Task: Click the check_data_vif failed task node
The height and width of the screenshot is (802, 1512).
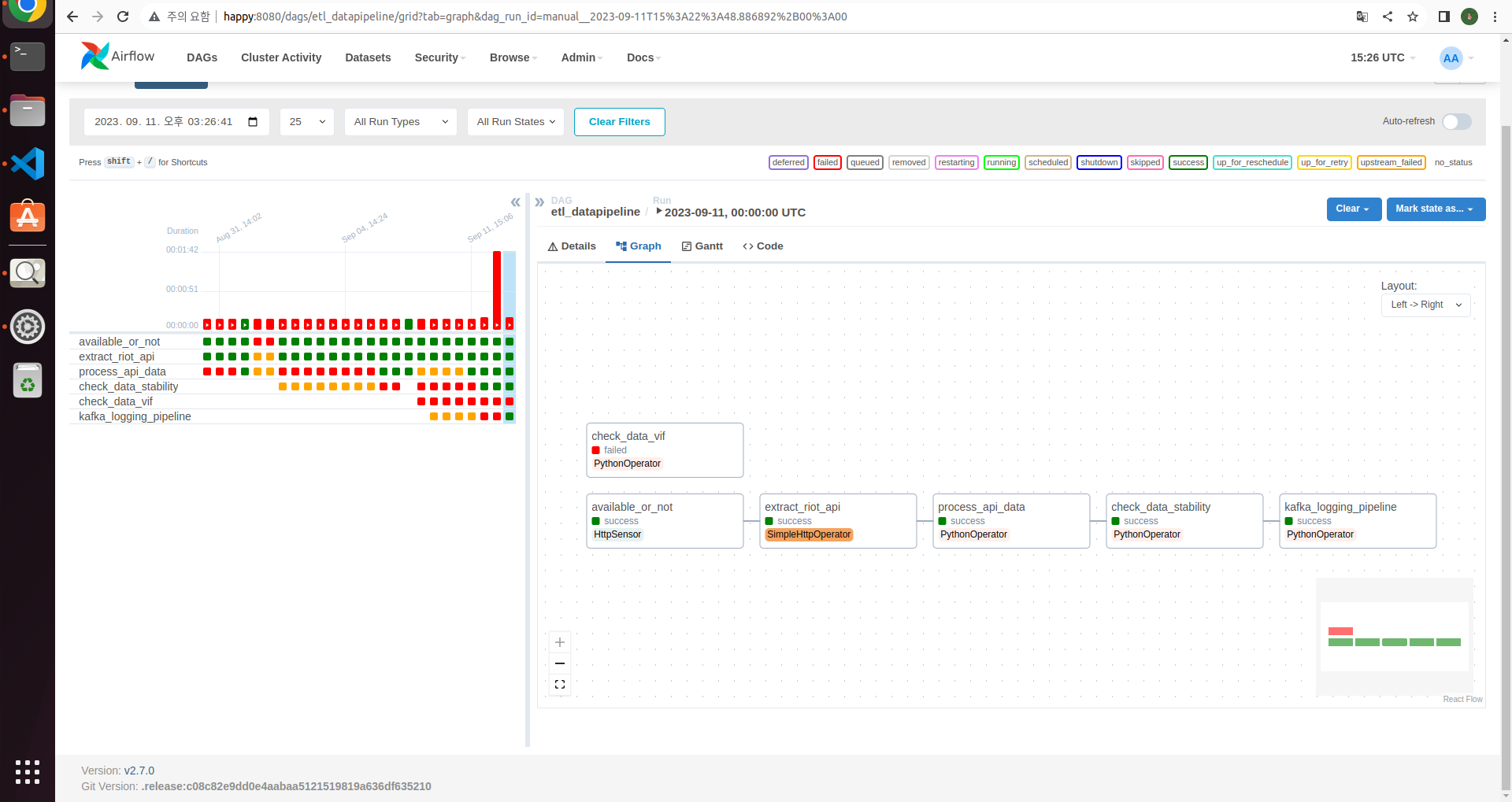Action: pos(664,449)
